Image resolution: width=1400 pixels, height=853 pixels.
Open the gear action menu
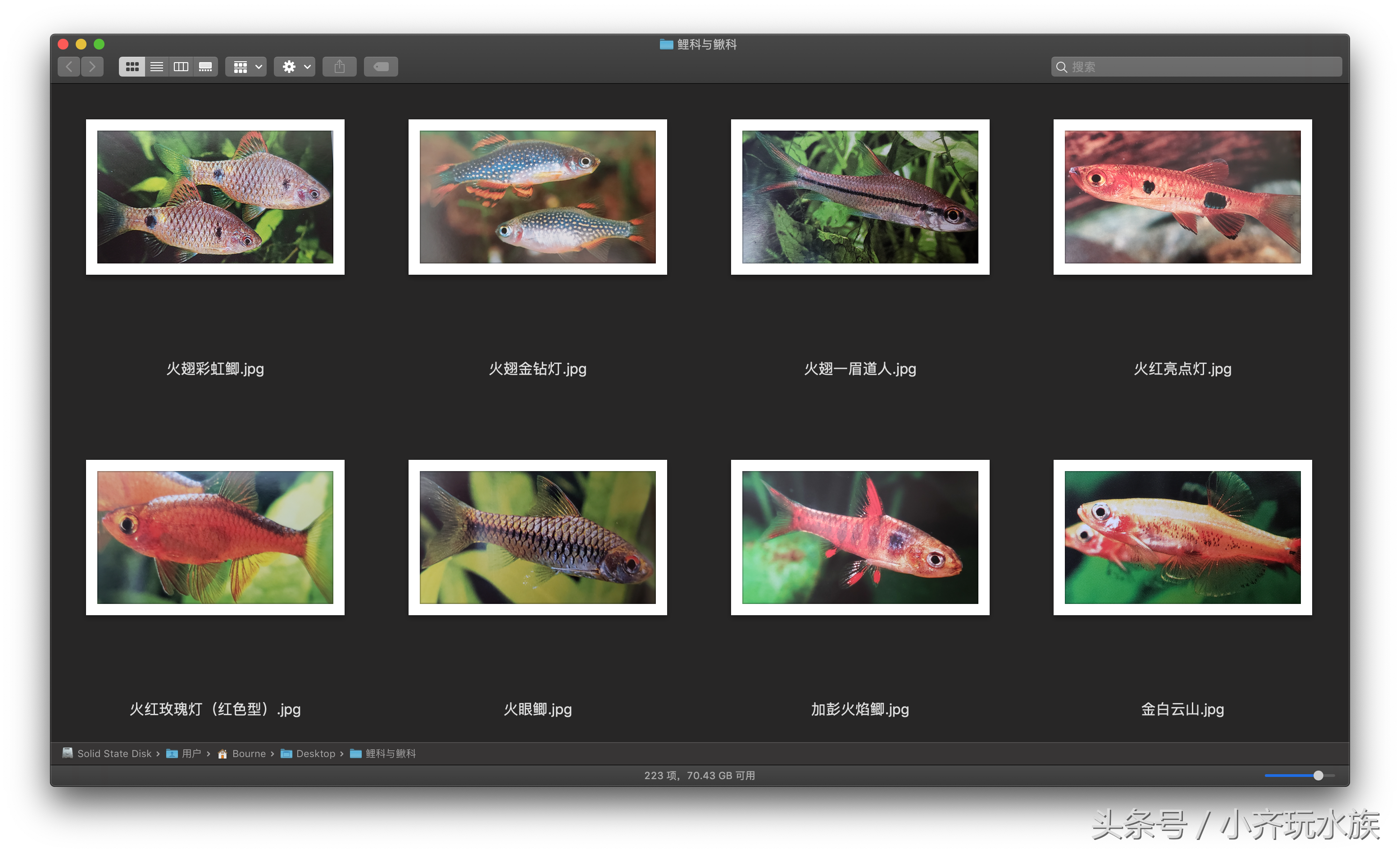pos(295,67)
